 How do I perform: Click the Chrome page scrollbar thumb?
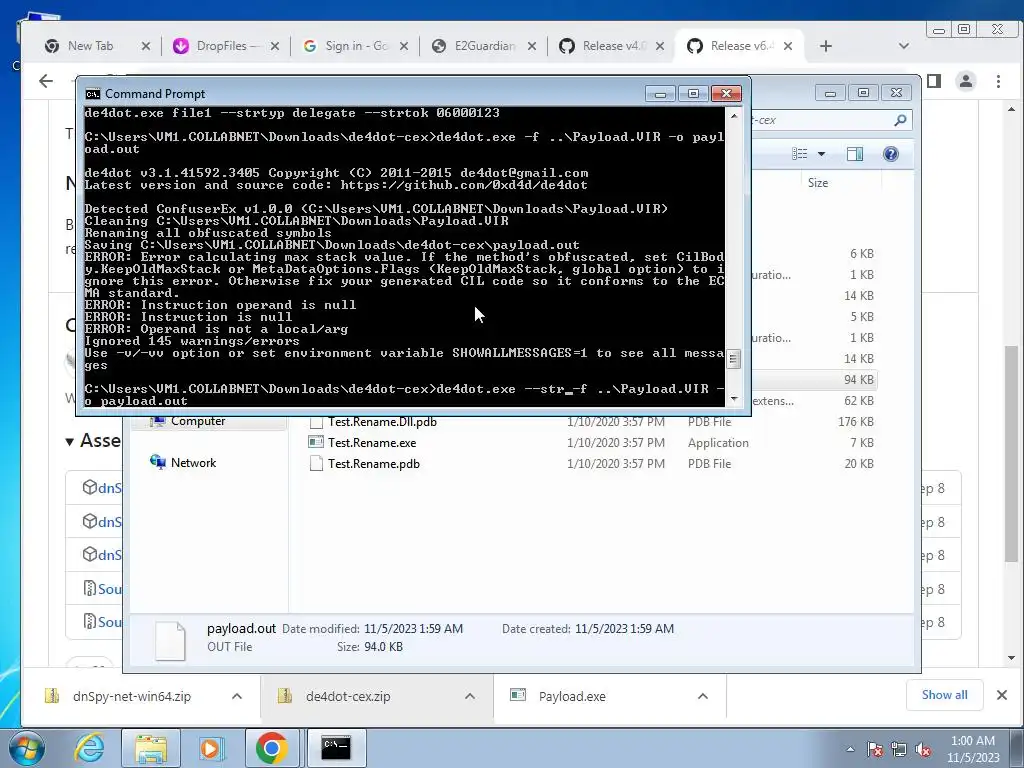pos(1011,454)
